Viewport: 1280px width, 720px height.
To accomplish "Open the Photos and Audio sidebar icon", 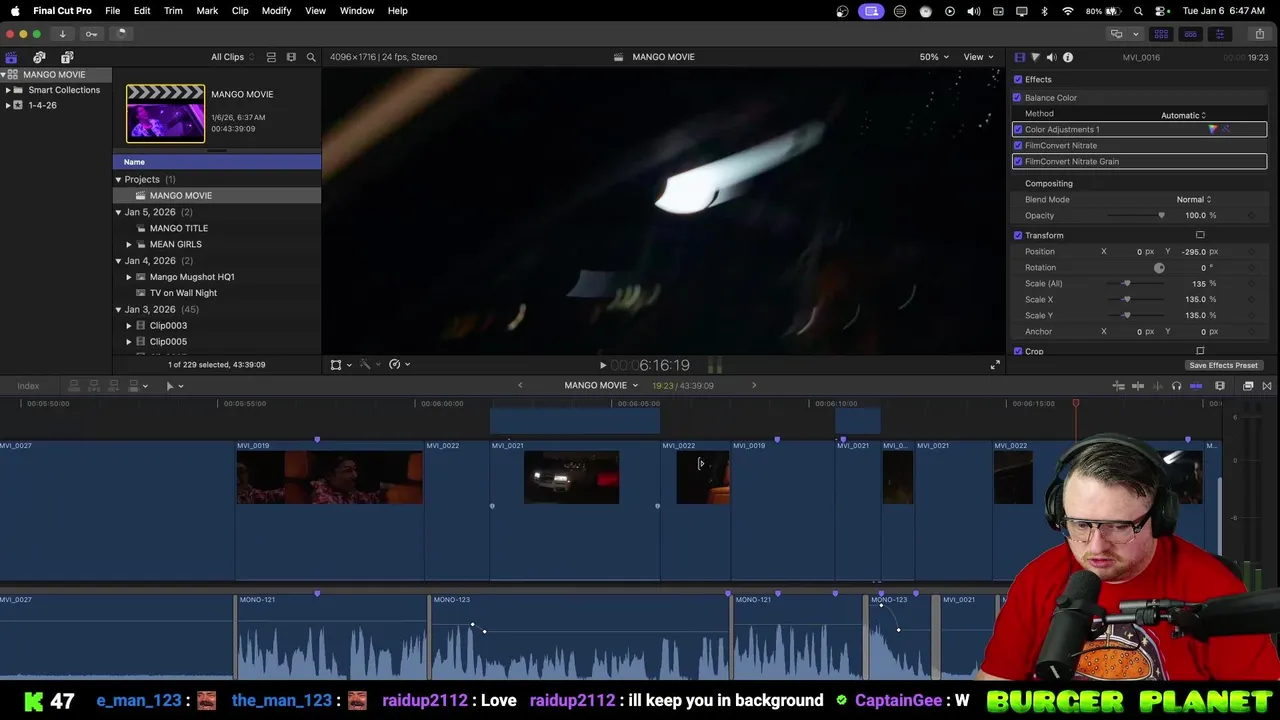I will [x=39, y=57].
